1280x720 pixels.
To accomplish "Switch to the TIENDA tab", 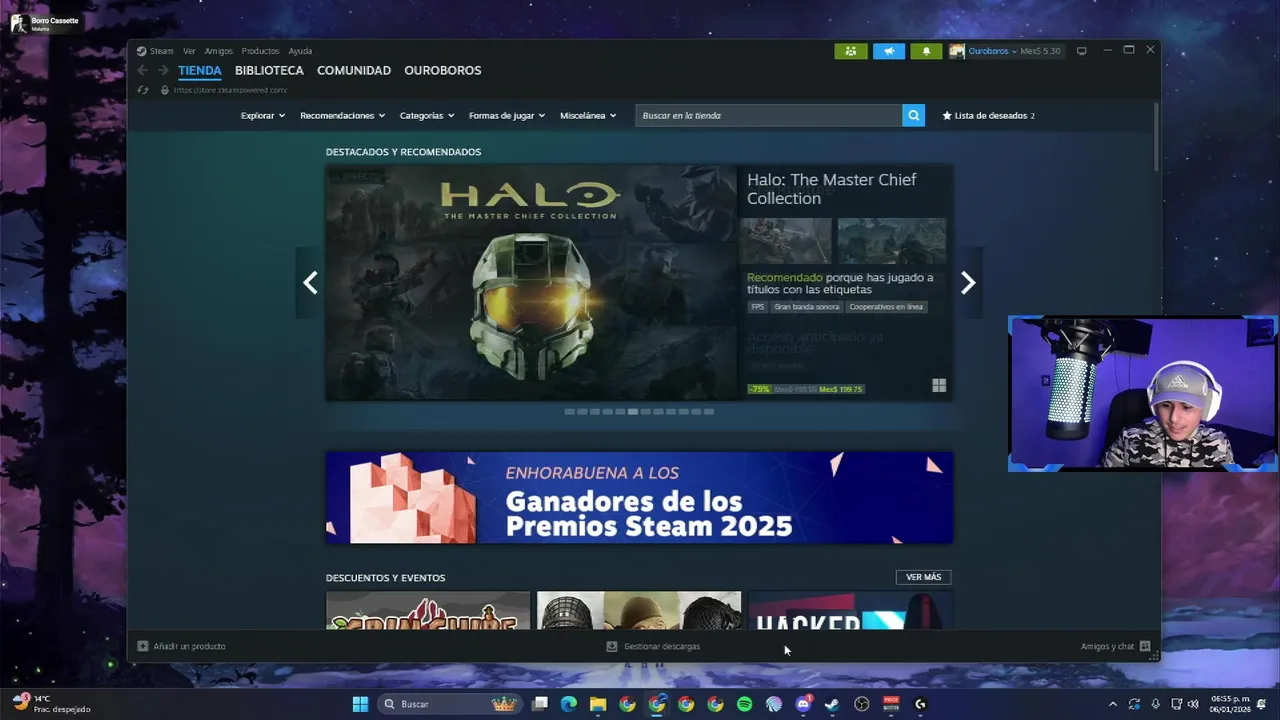I will coord(200,70).
